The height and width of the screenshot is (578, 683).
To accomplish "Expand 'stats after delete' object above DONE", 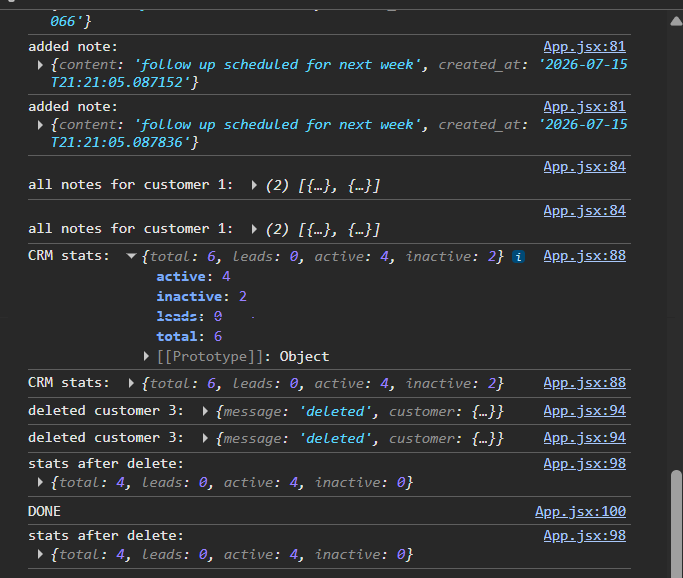I will click(40, 482).
